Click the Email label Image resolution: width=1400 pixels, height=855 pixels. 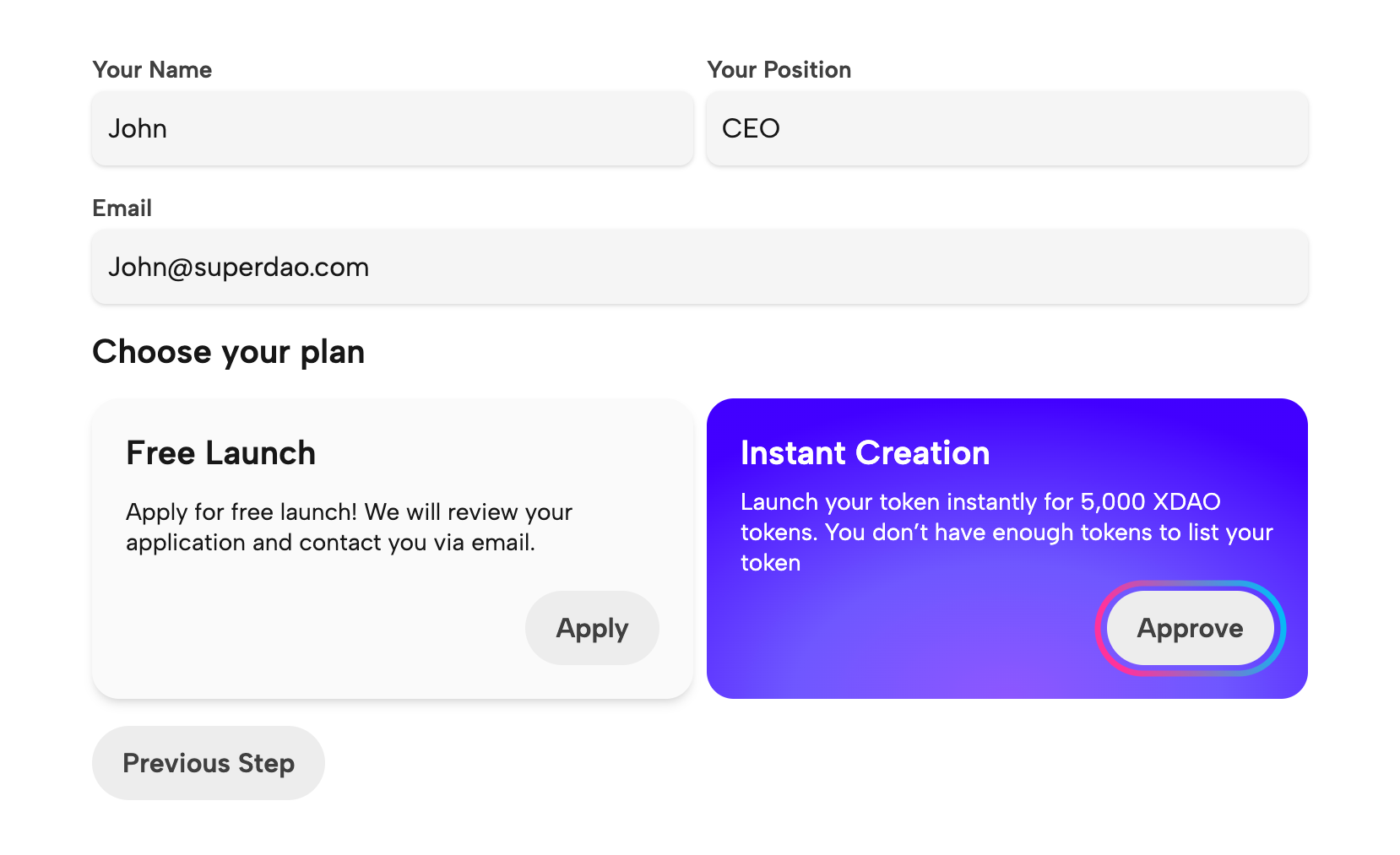click(x=122, y=208)
